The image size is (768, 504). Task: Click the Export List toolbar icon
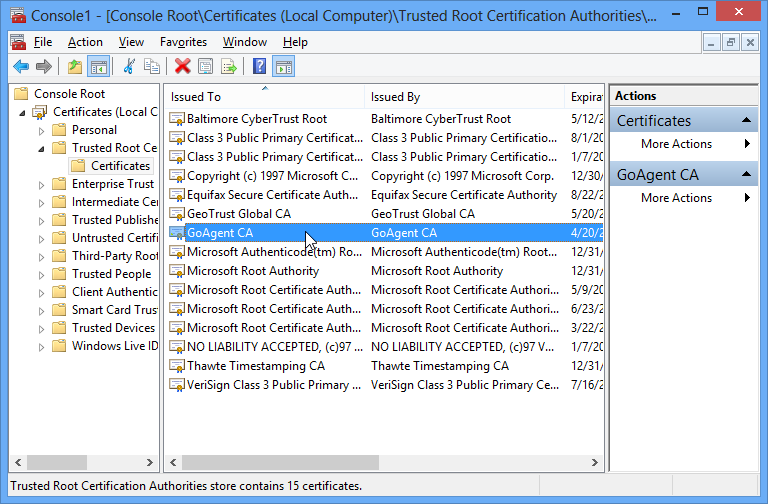(228, 66)
